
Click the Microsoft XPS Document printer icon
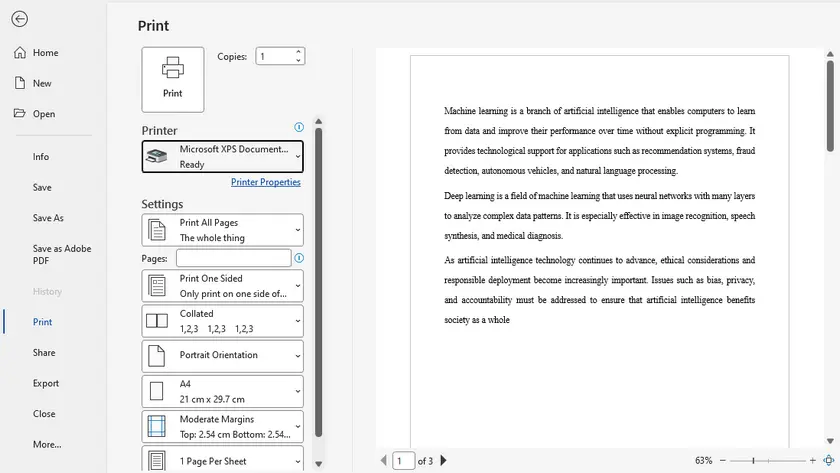point(156,156)
